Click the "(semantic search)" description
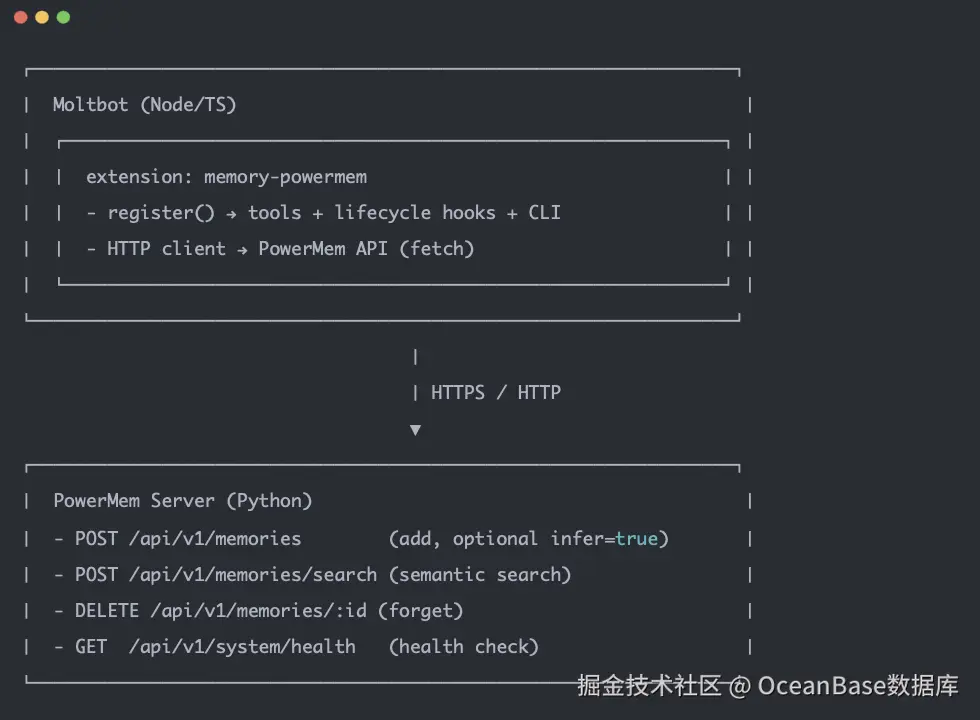This screenshot has height=720, width=980. coord(480,575)
